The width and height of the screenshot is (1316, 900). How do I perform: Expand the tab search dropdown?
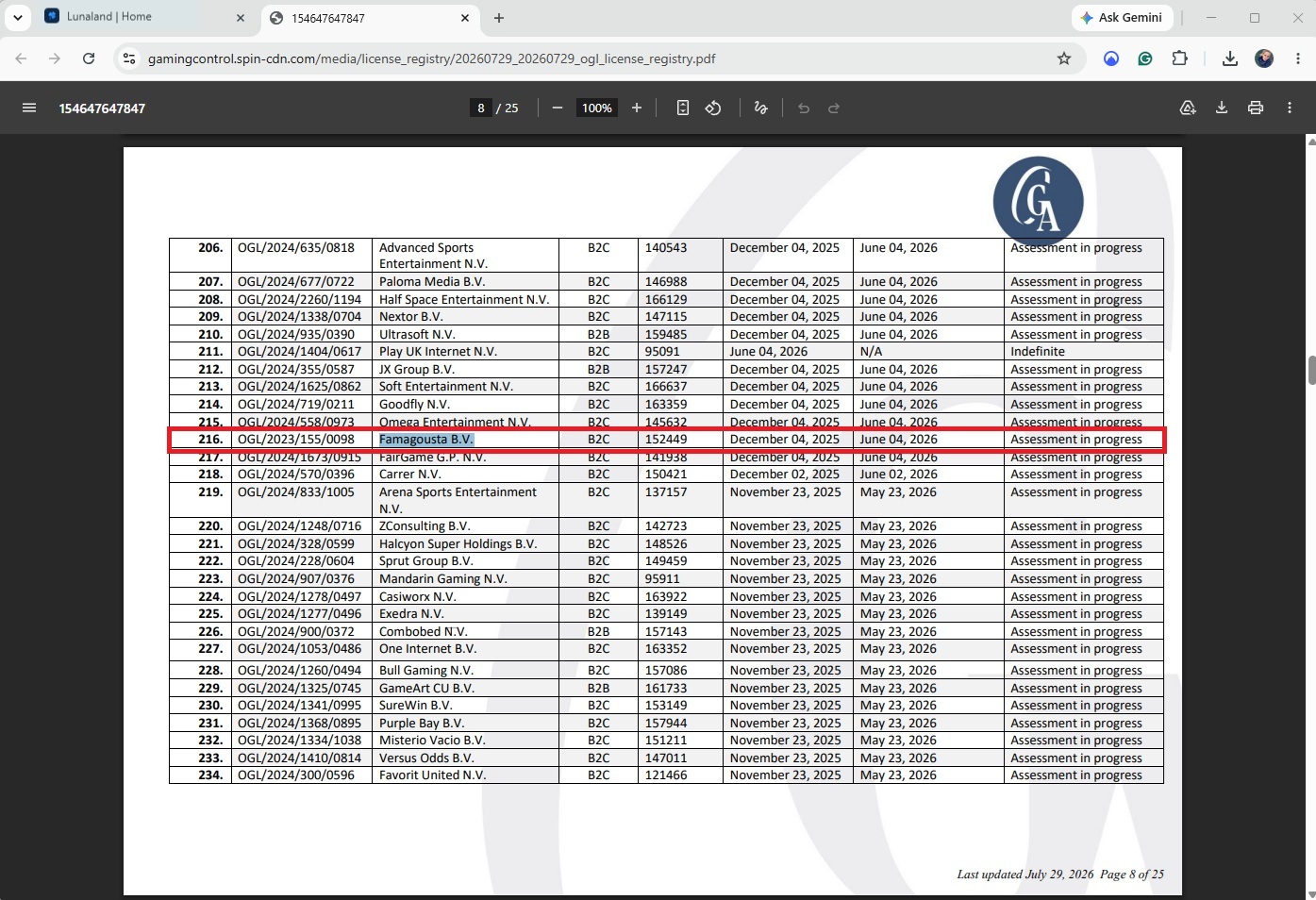[x=18, y=18]
